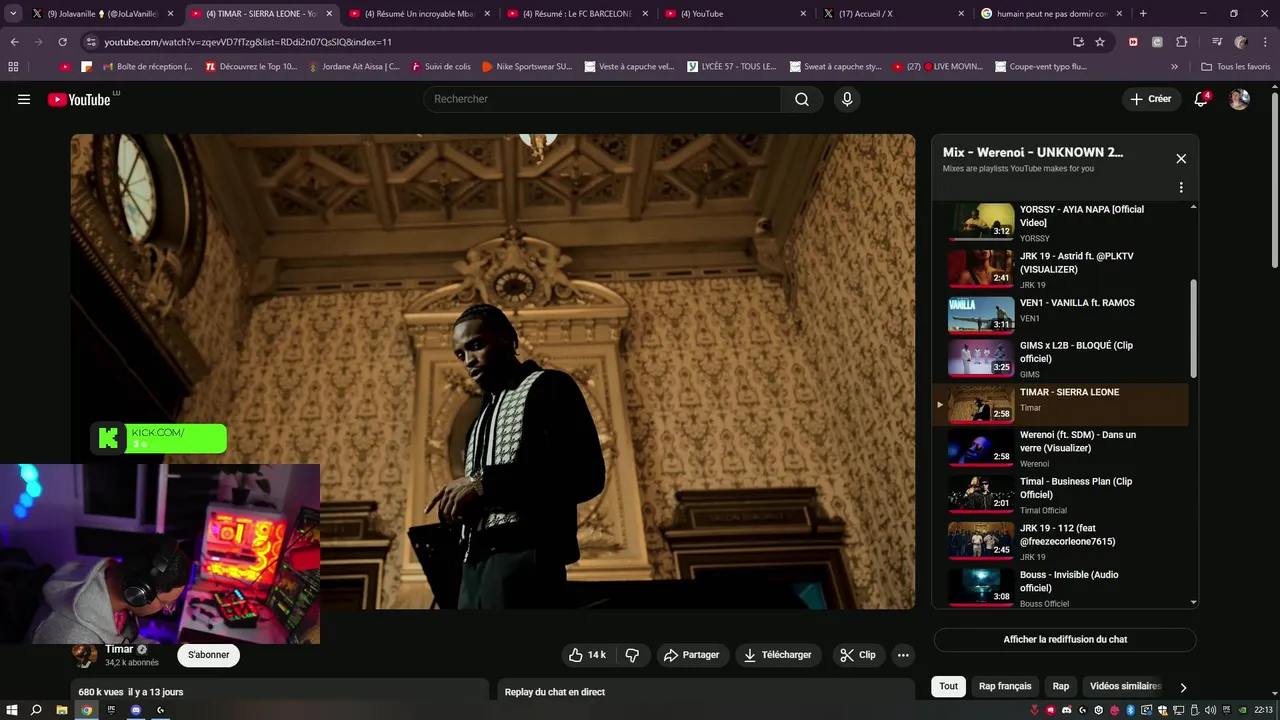Click the S'abonner button
The width and height of the screenshot is (1280, 720).
pos(209,655)
